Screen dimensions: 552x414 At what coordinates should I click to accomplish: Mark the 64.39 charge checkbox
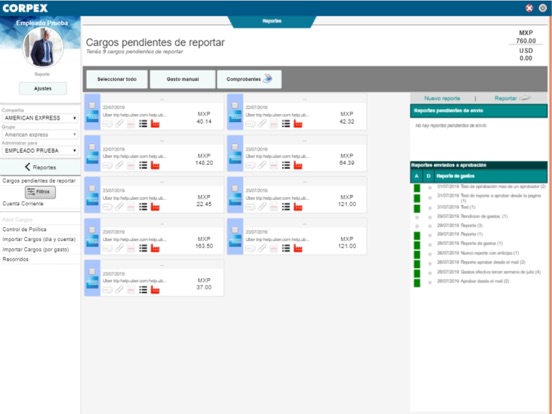click(235, 147)
